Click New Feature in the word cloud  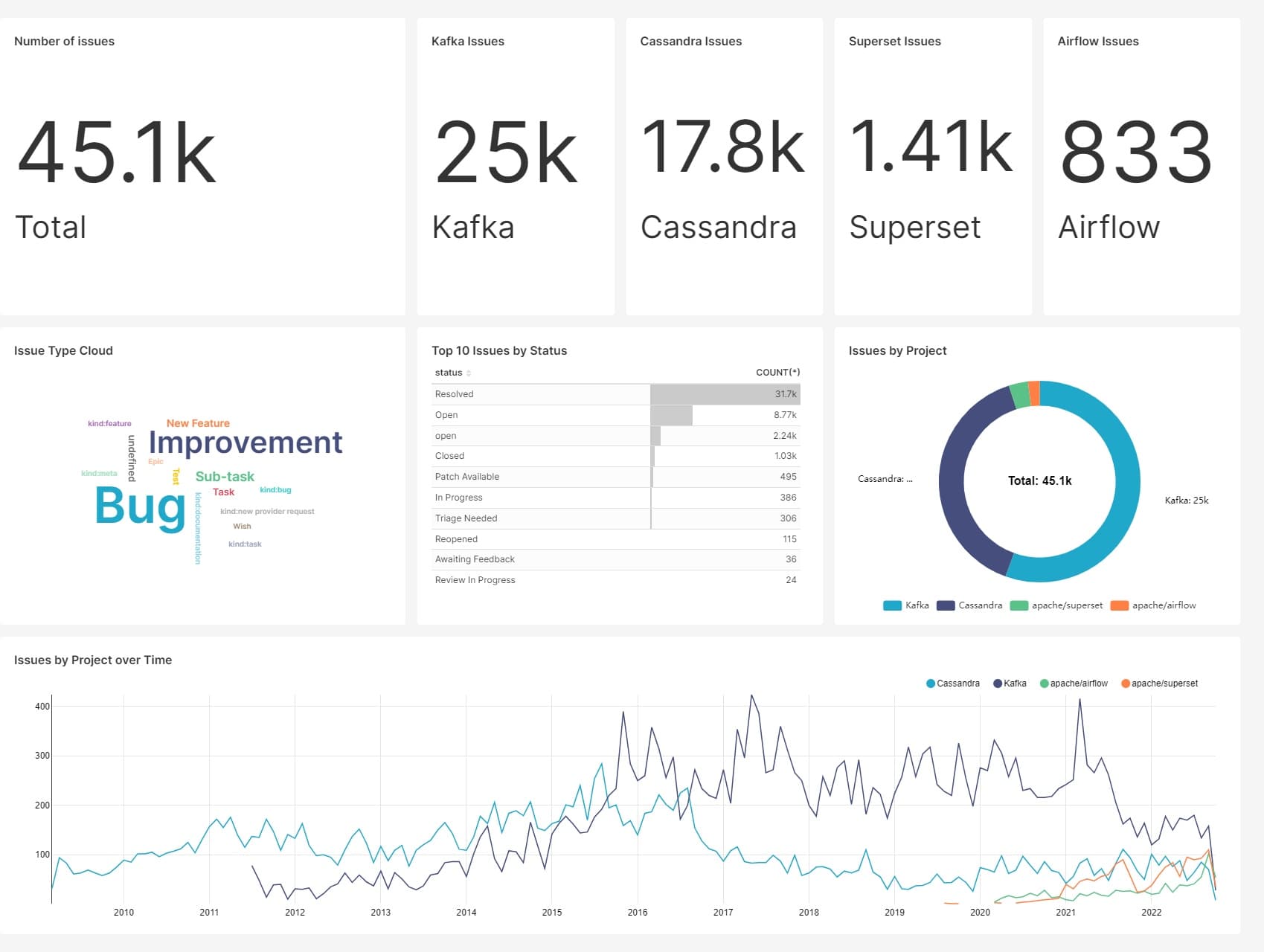198,423
